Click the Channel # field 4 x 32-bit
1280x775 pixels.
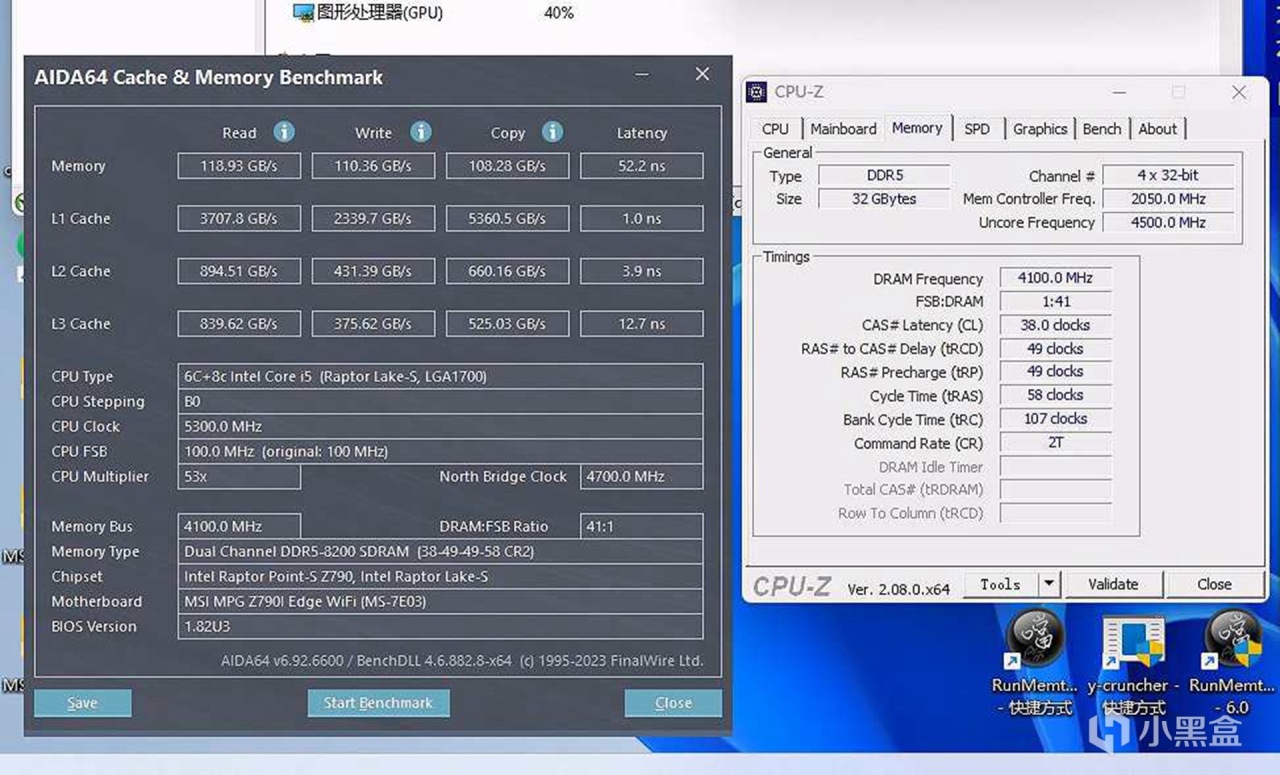(1168, 175)
